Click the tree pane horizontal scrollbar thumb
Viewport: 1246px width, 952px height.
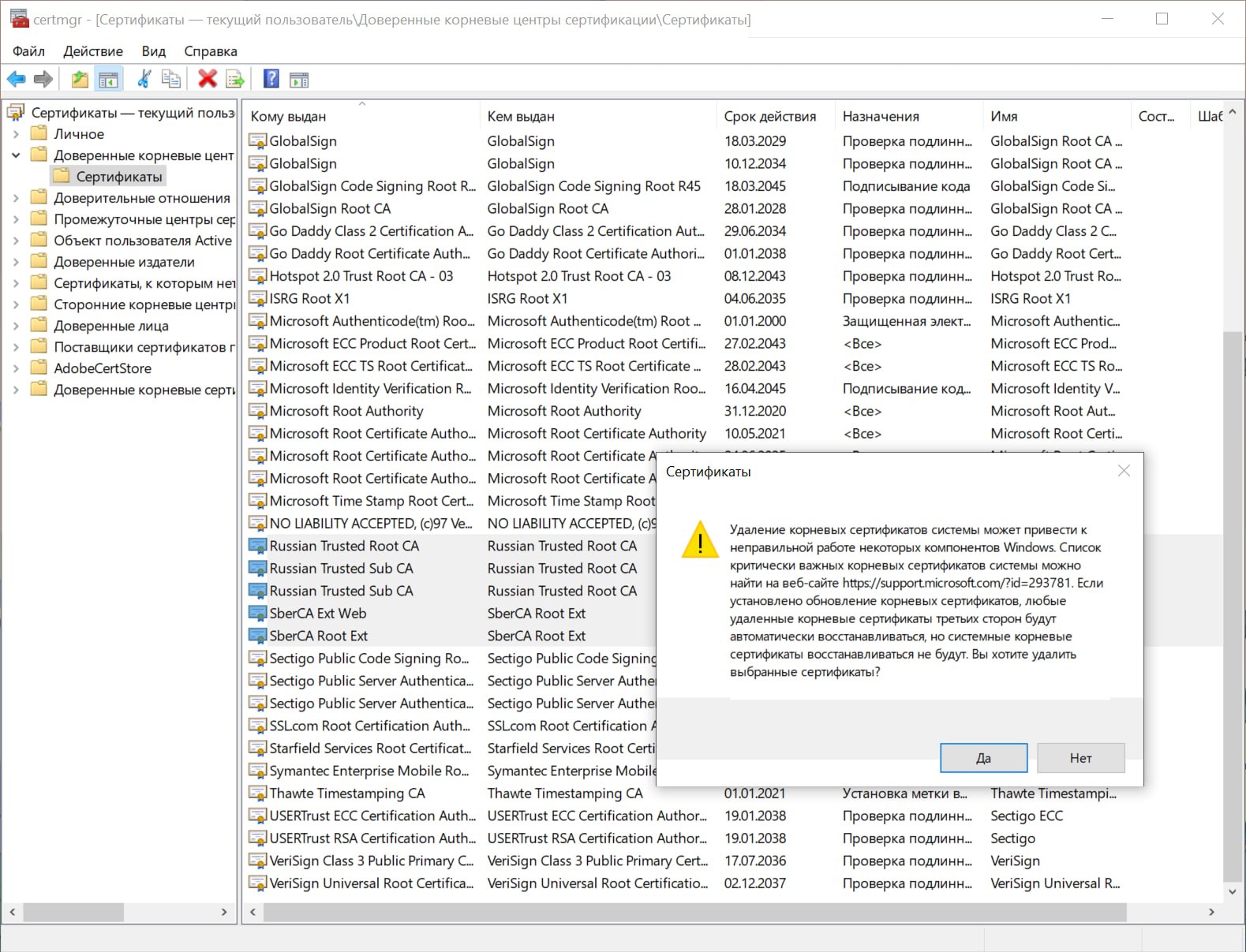coord(73,912)
